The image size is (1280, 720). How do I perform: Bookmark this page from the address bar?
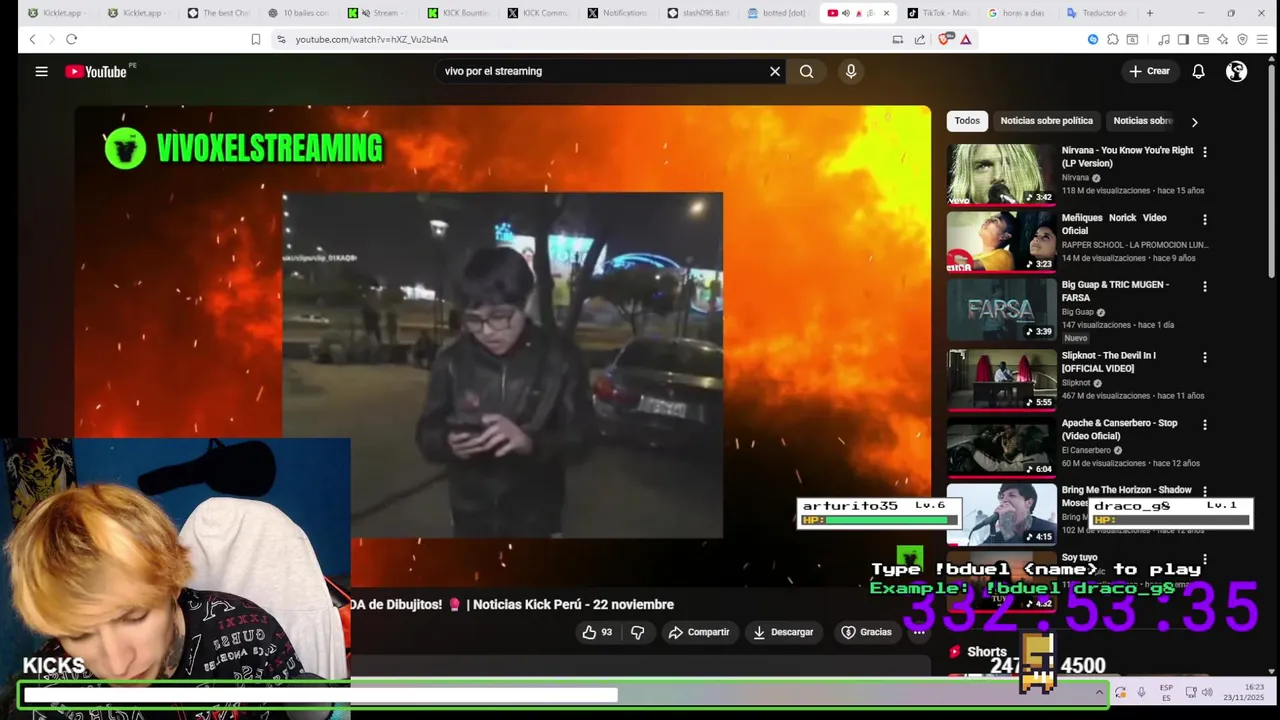(256, 39)
